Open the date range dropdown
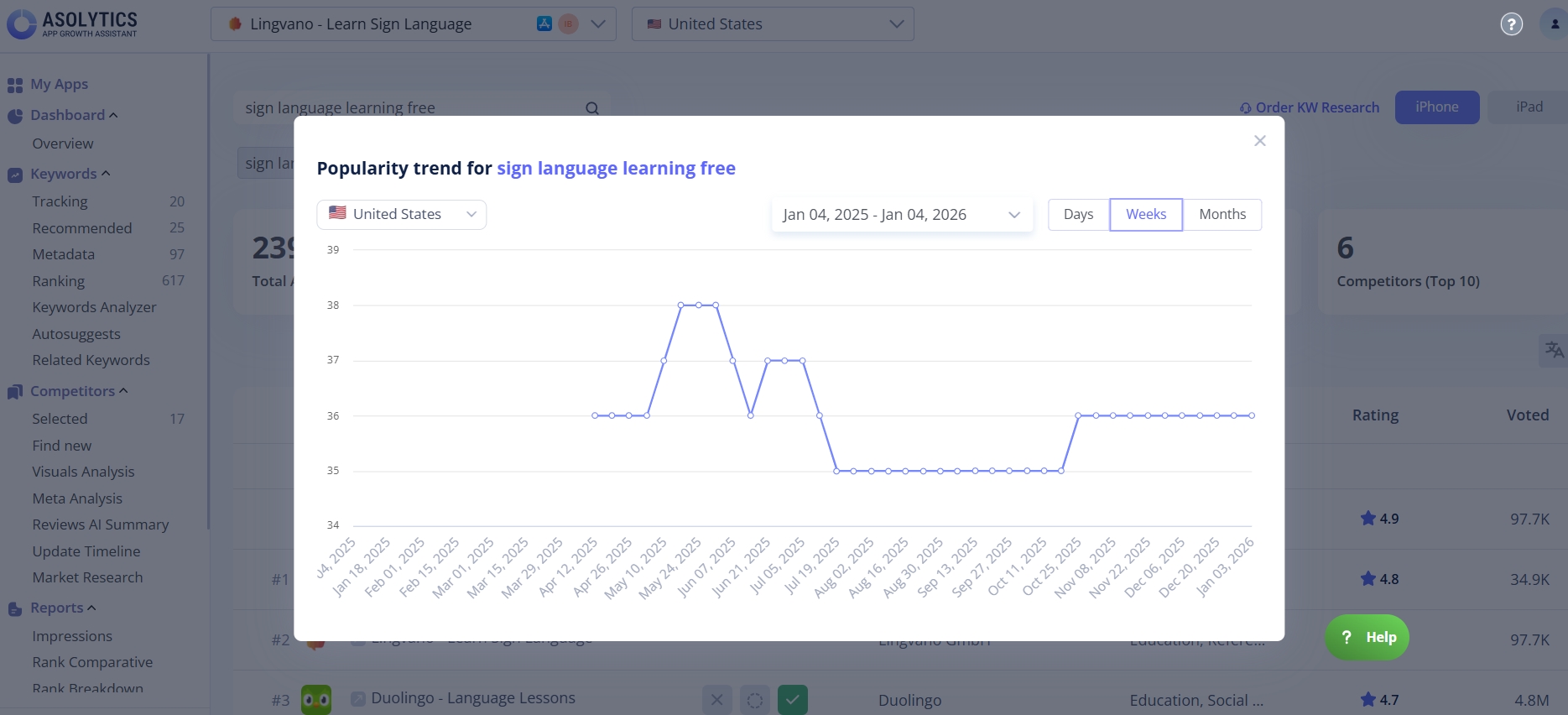The height and width of the screenshot is (715, 1568). [901, 215]
